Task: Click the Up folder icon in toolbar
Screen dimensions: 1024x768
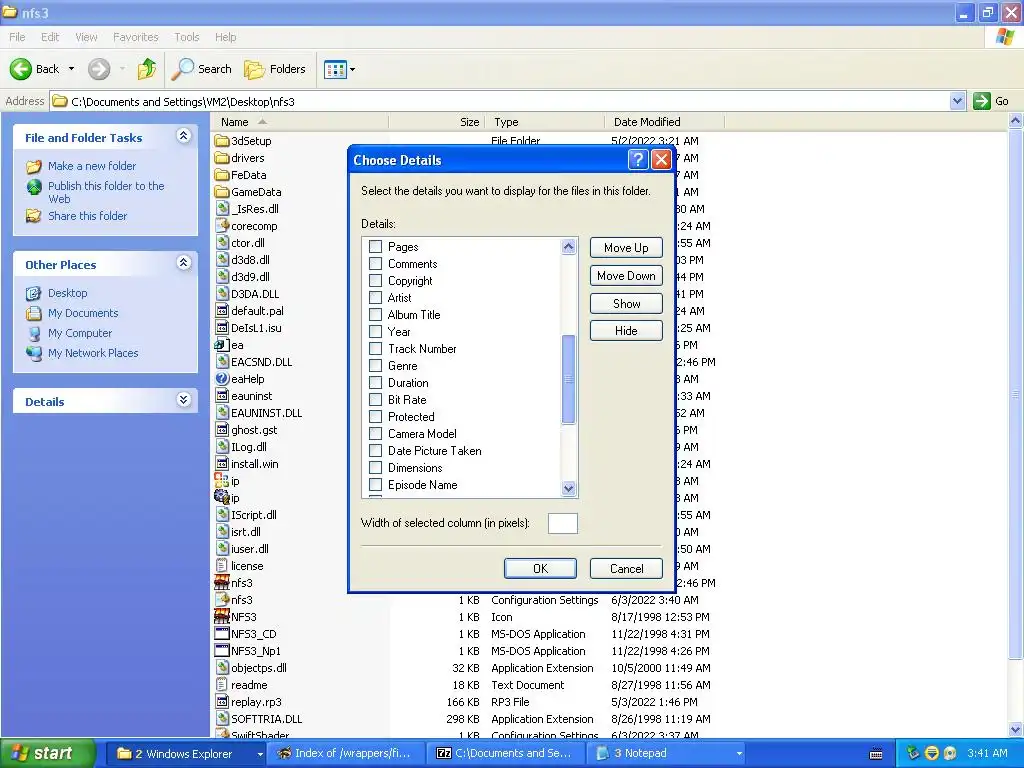Action: (146, 69)
